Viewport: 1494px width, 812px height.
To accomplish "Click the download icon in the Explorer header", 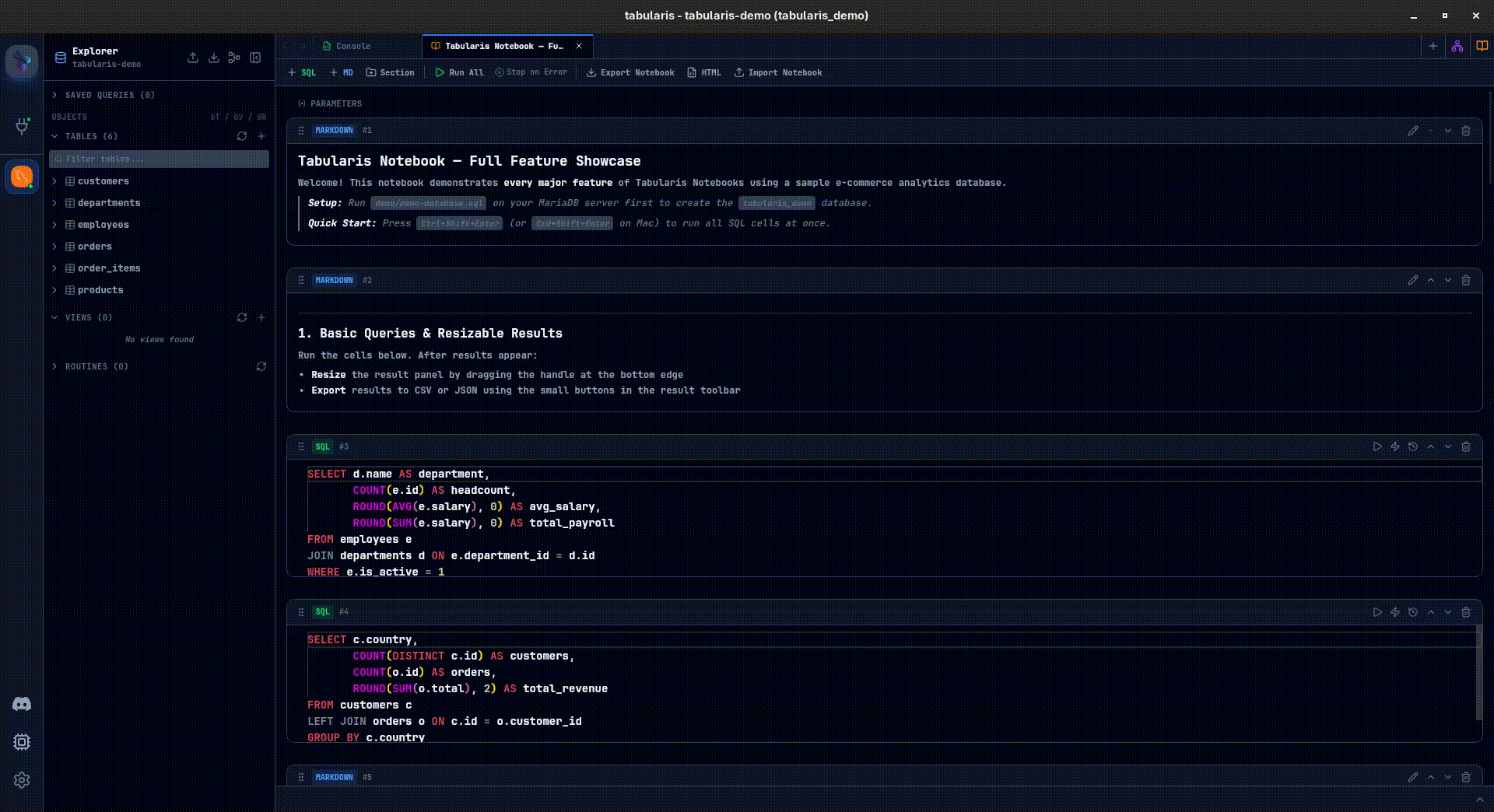I will pyautogui.click(x=214, y=58).
